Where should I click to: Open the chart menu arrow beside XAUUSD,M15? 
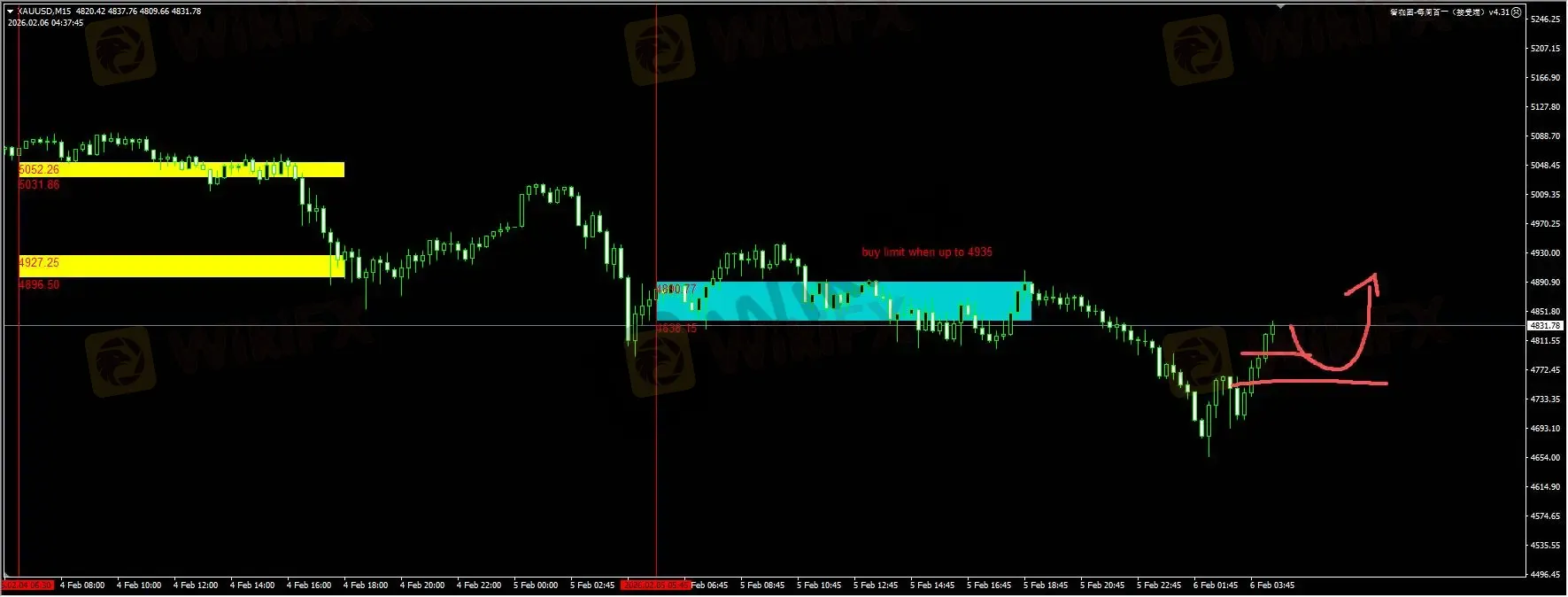pyautogui.click(x=10, y=12)
